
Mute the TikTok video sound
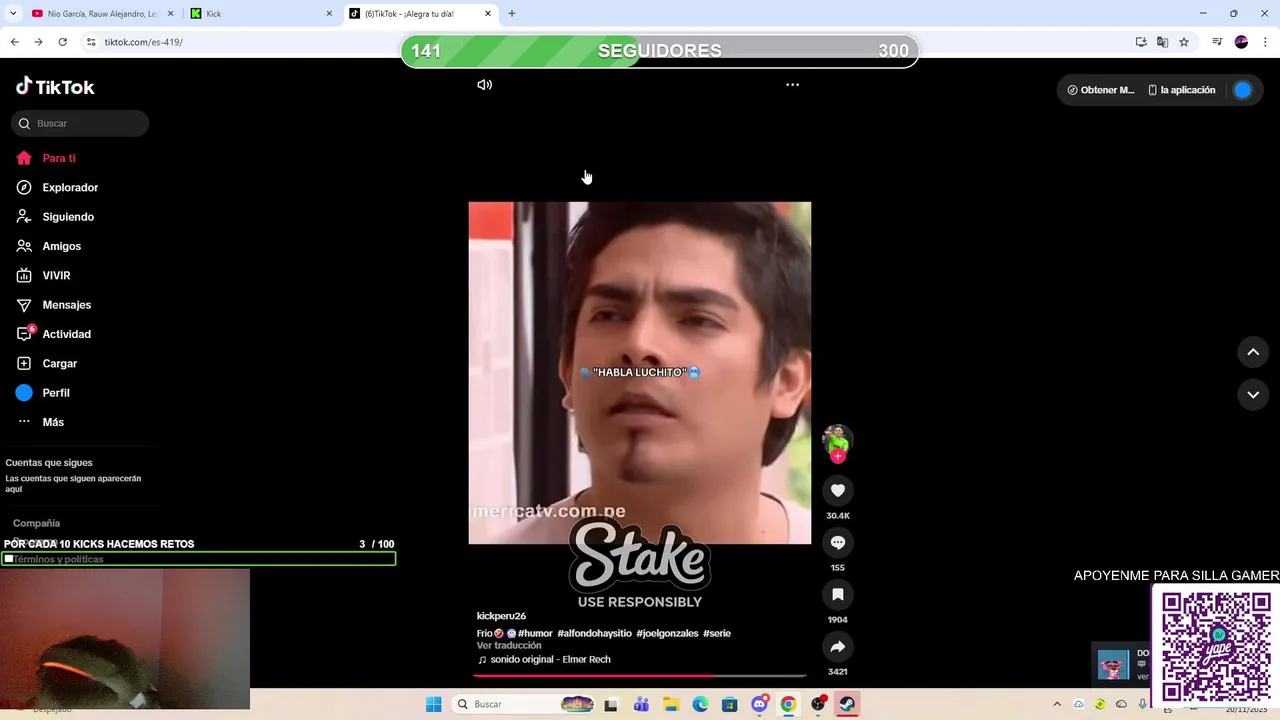point(484,85)
